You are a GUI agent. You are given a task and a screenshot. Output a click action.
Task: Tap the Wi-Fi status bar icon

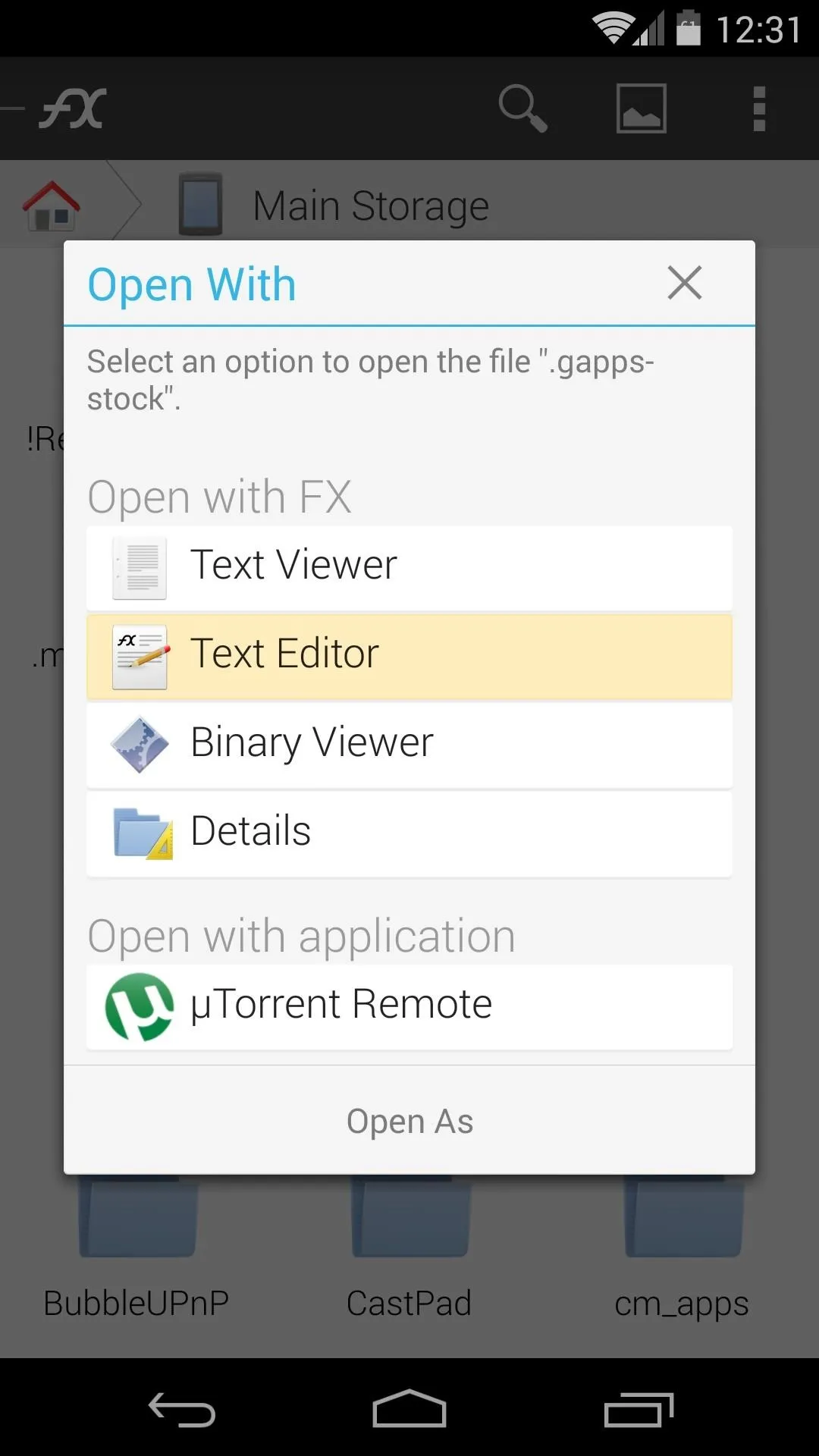[613, 30]
